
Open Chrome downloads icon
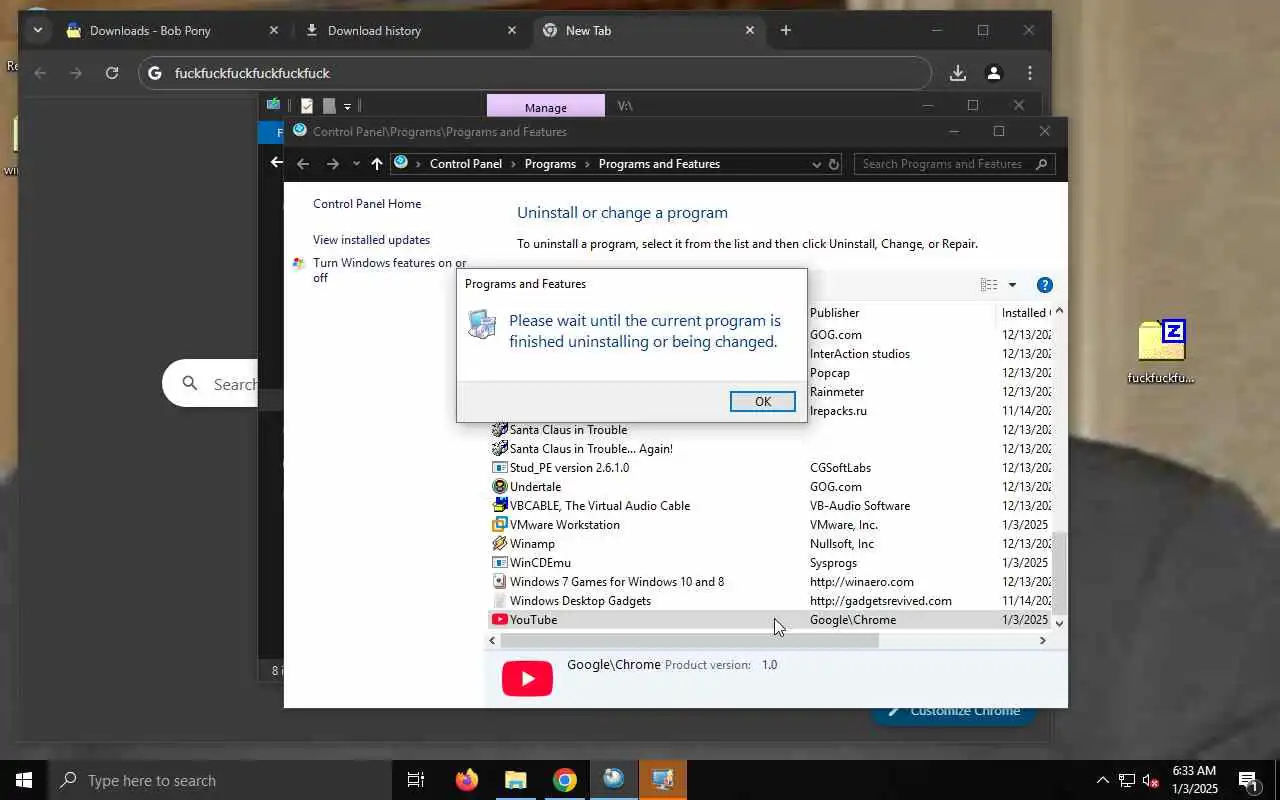[958, 73]
